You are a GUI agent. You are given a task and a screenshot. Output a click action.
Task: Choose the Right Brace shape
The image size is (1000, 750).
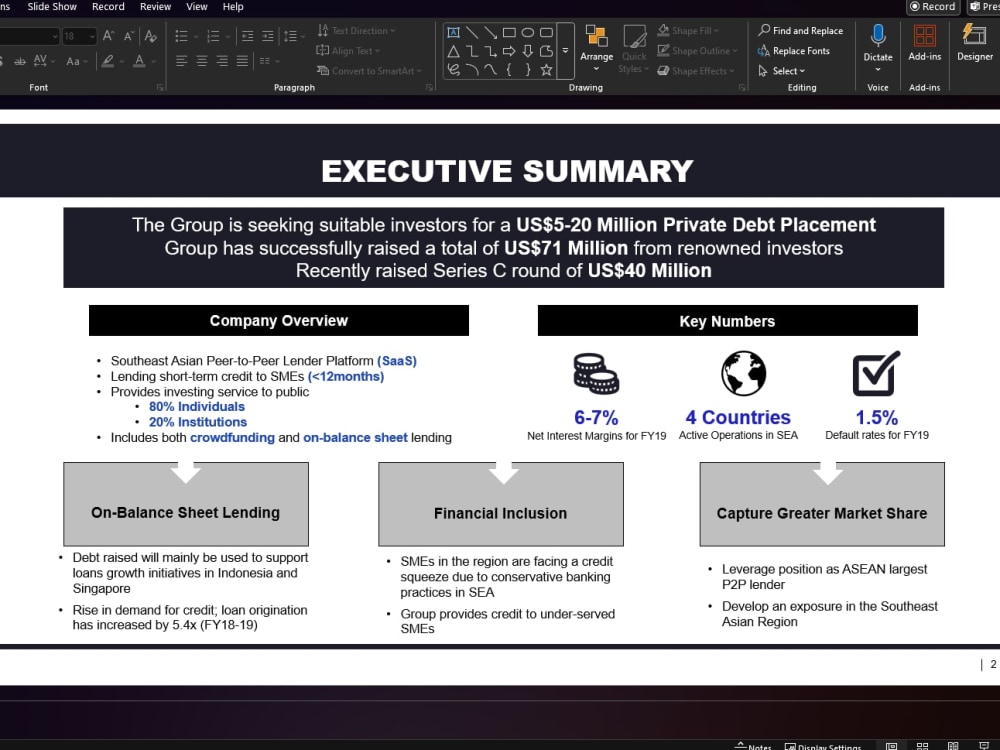coord(527,70)
